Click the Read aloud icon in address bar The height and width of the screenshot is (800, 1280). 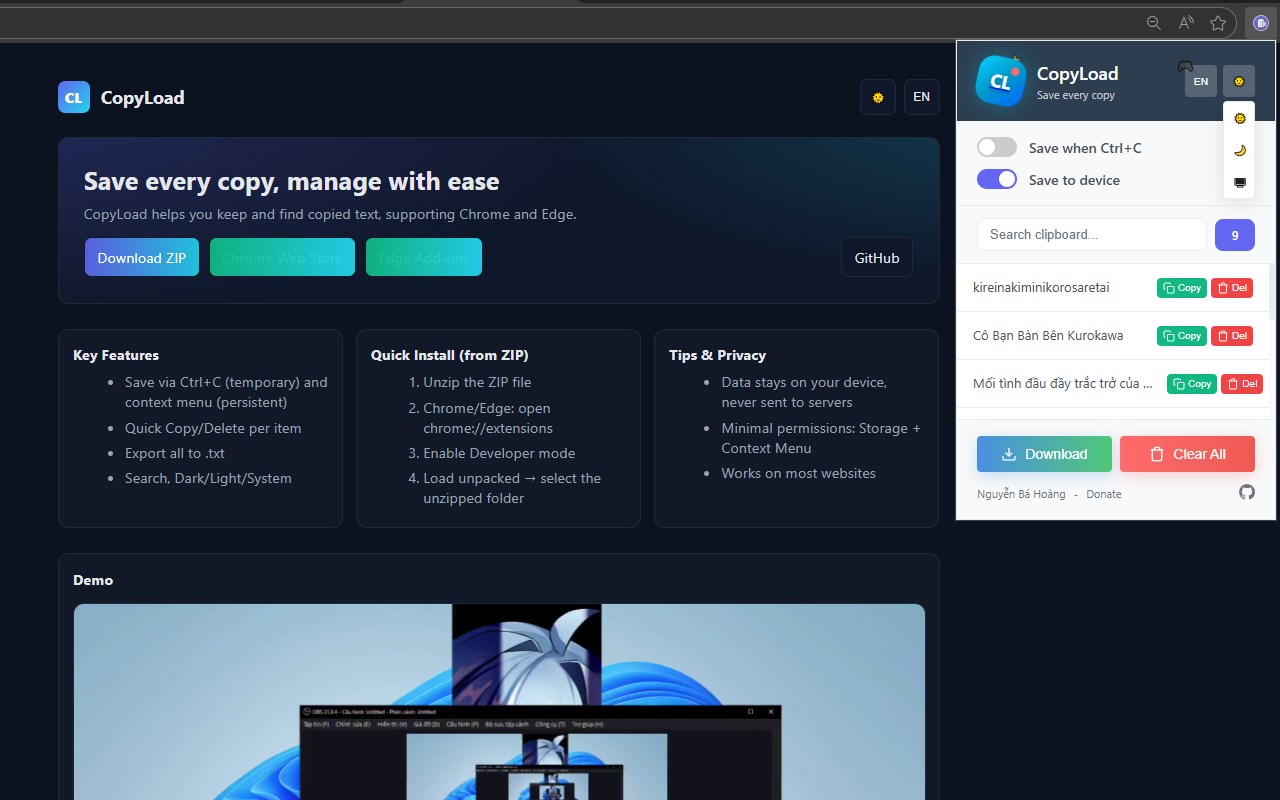(1186, 22)
